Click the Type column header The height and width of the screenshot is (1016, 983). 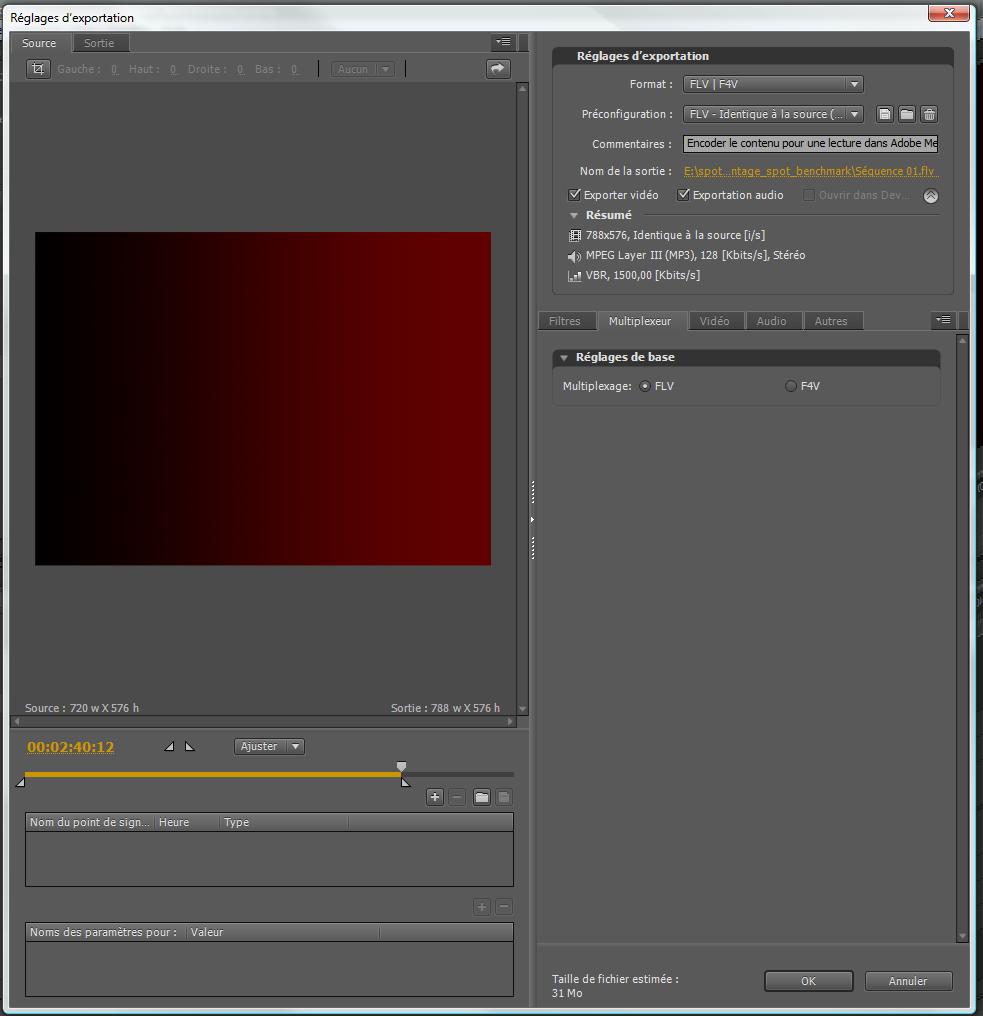pos(284,822)
